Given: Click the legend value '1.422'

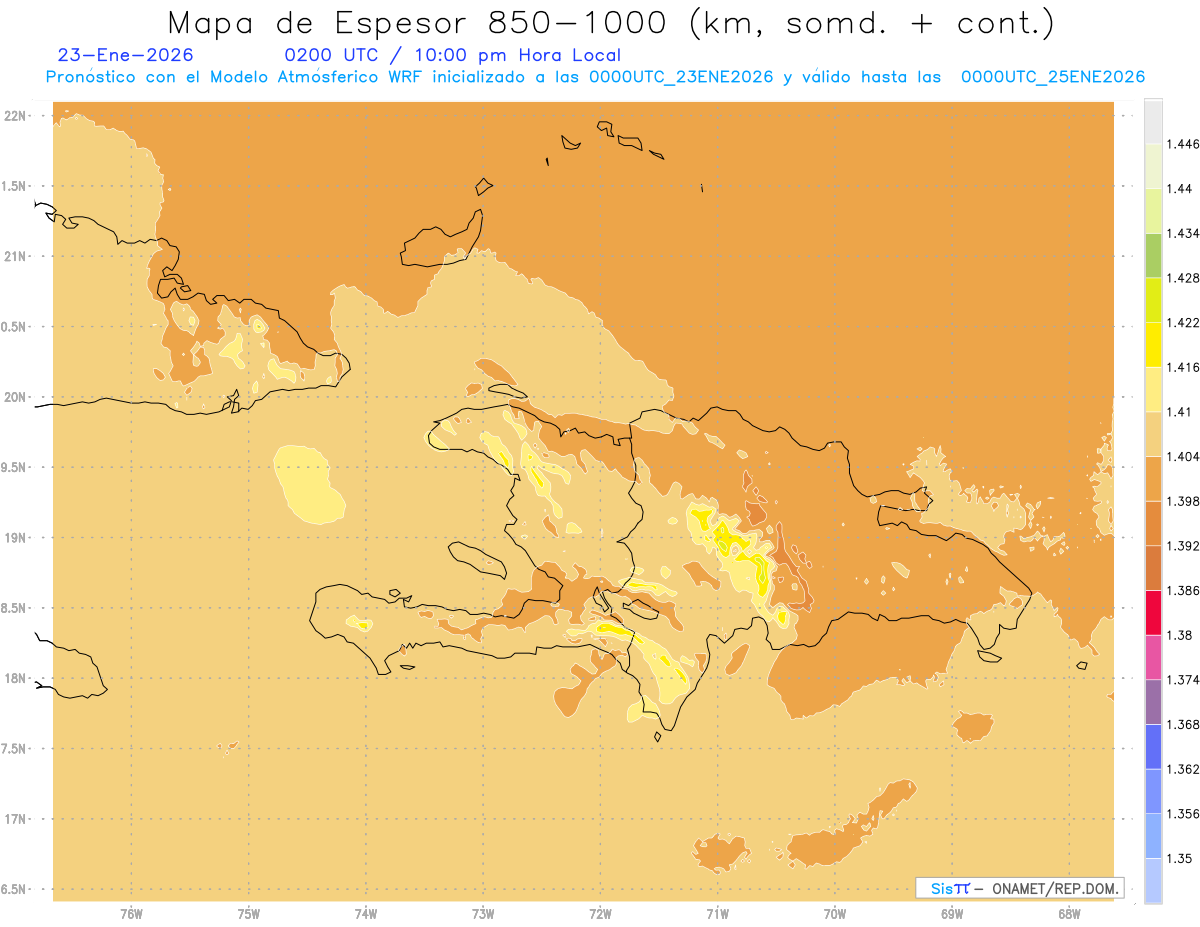Looking at the screenshot, I should click(x=1185, y=322).
